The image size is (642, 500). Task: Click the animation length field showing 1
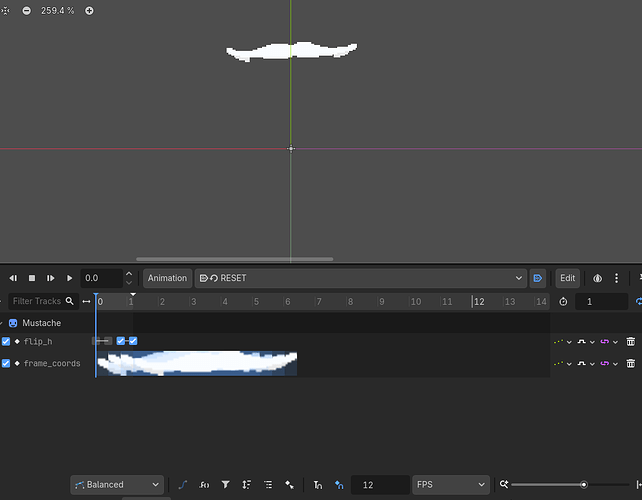click(601, 302)
